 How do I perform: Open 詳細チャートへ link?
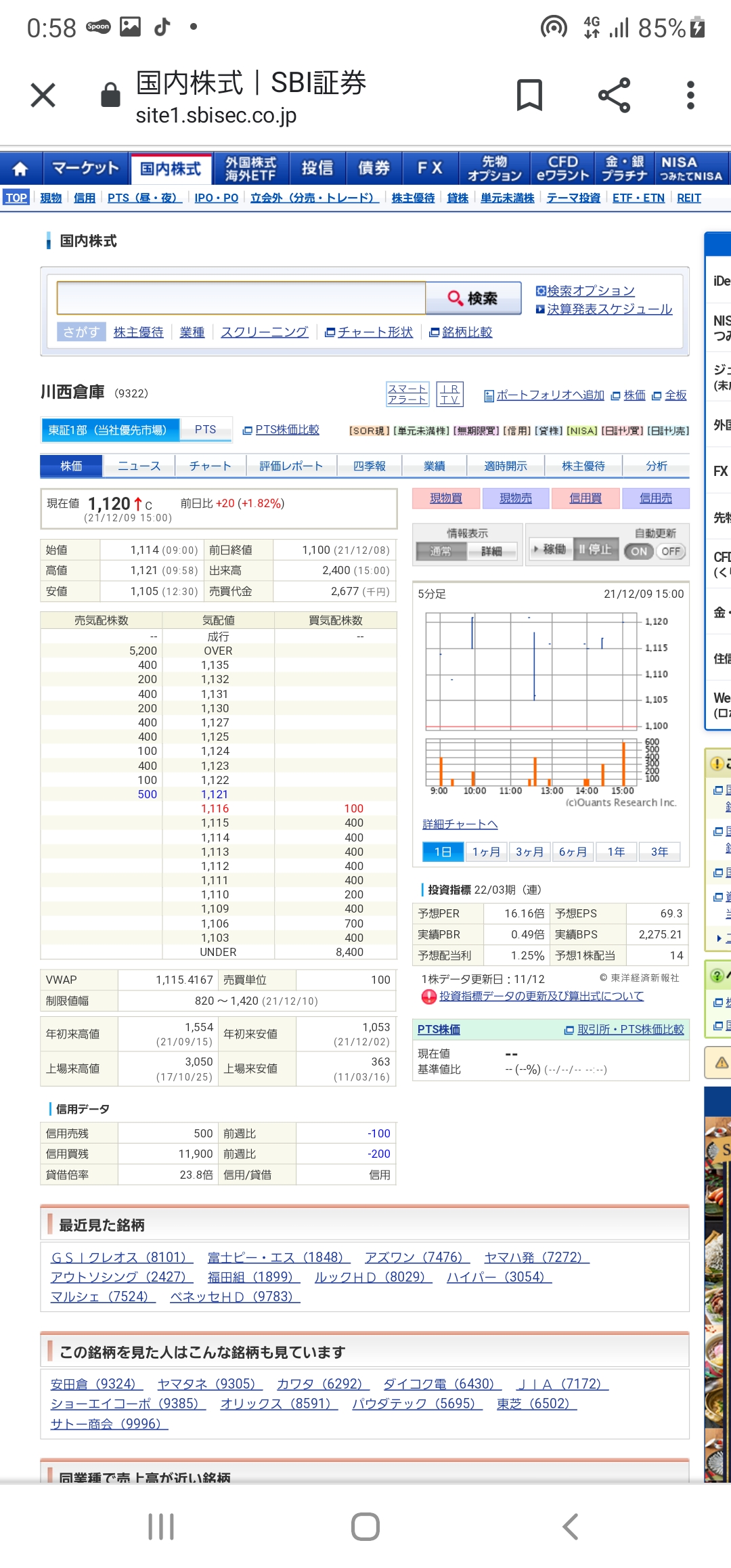pos(460,824)
